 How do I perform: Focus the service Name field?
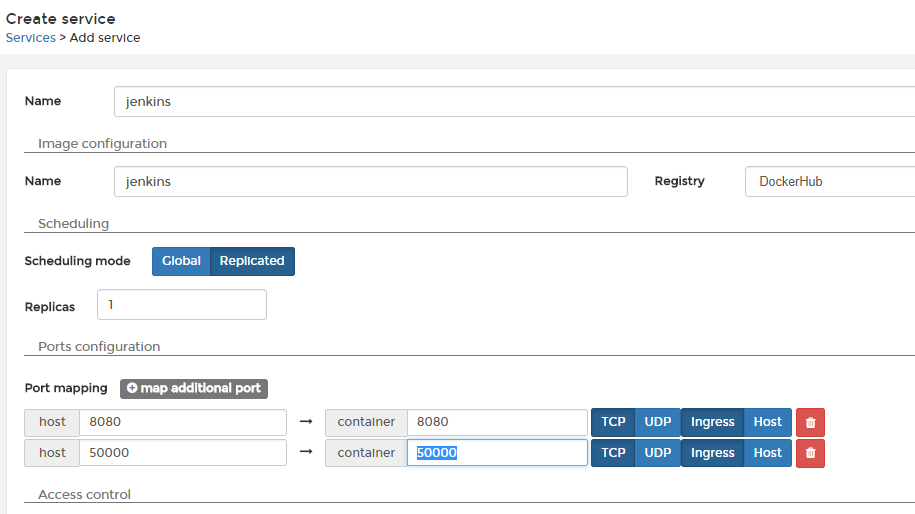point(500,102)
